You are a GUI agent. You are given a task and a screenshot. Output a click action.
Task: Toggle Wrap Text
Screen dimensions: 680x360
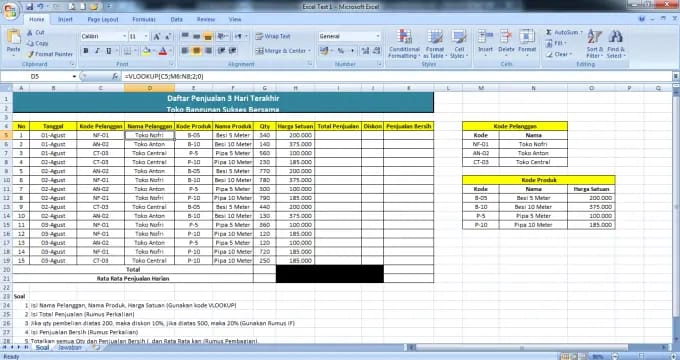(x=273, y=36)
